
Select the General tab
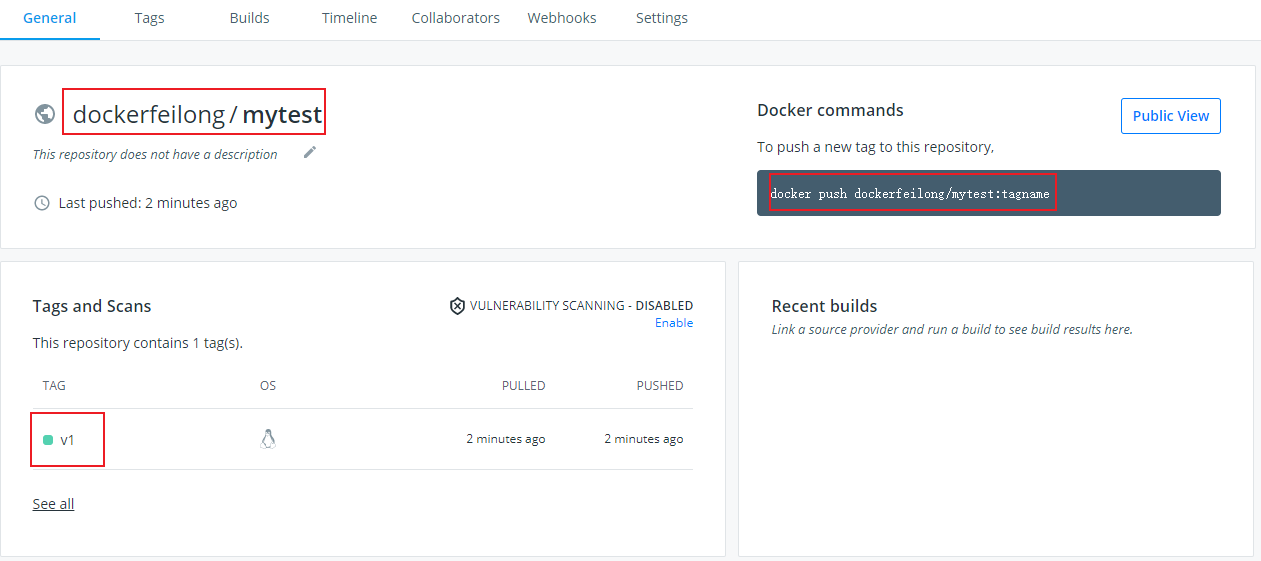[x=50, y=18]
